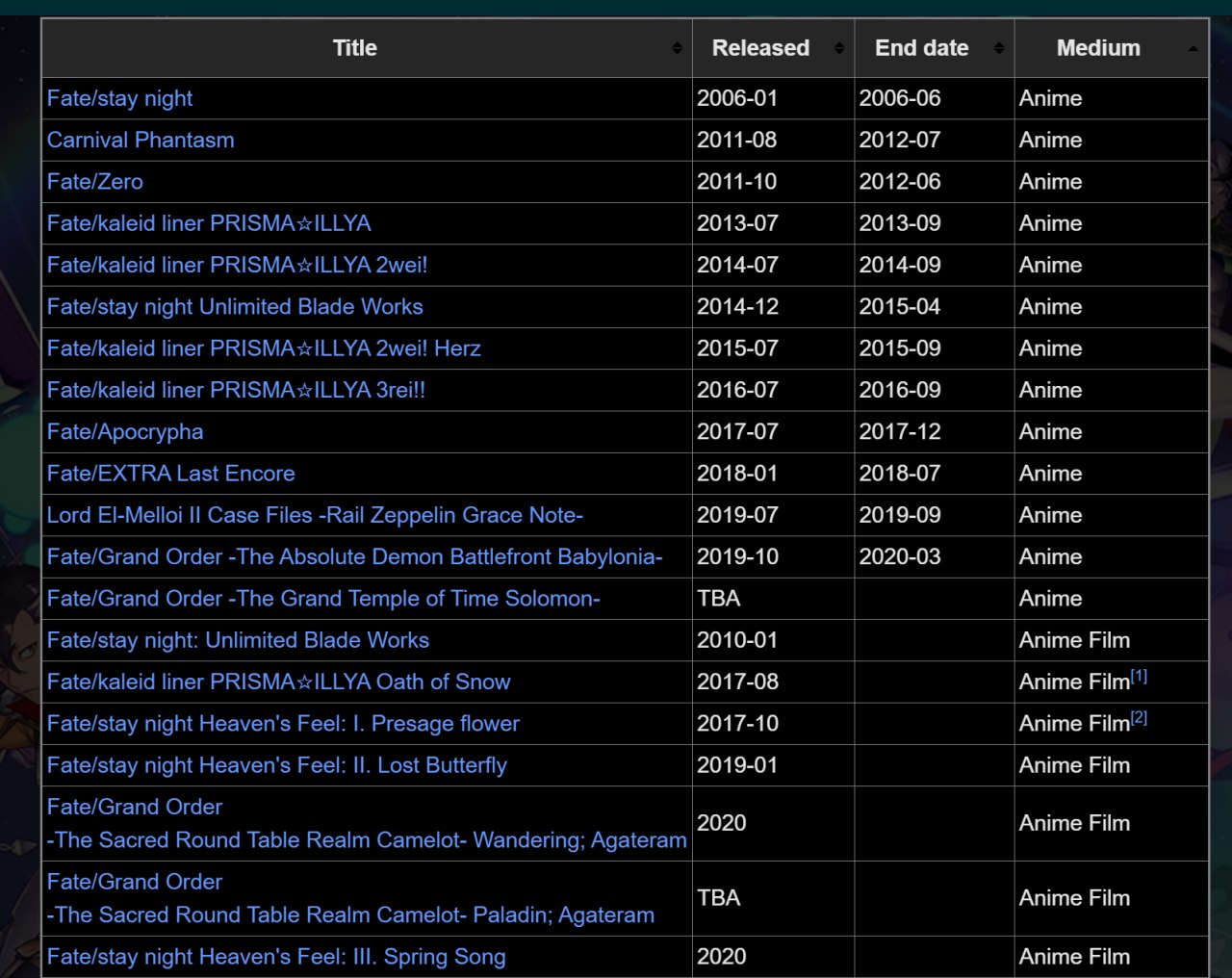Open PRISMA☆ILLYA Oath of Snow link

[x=279, y=682]
